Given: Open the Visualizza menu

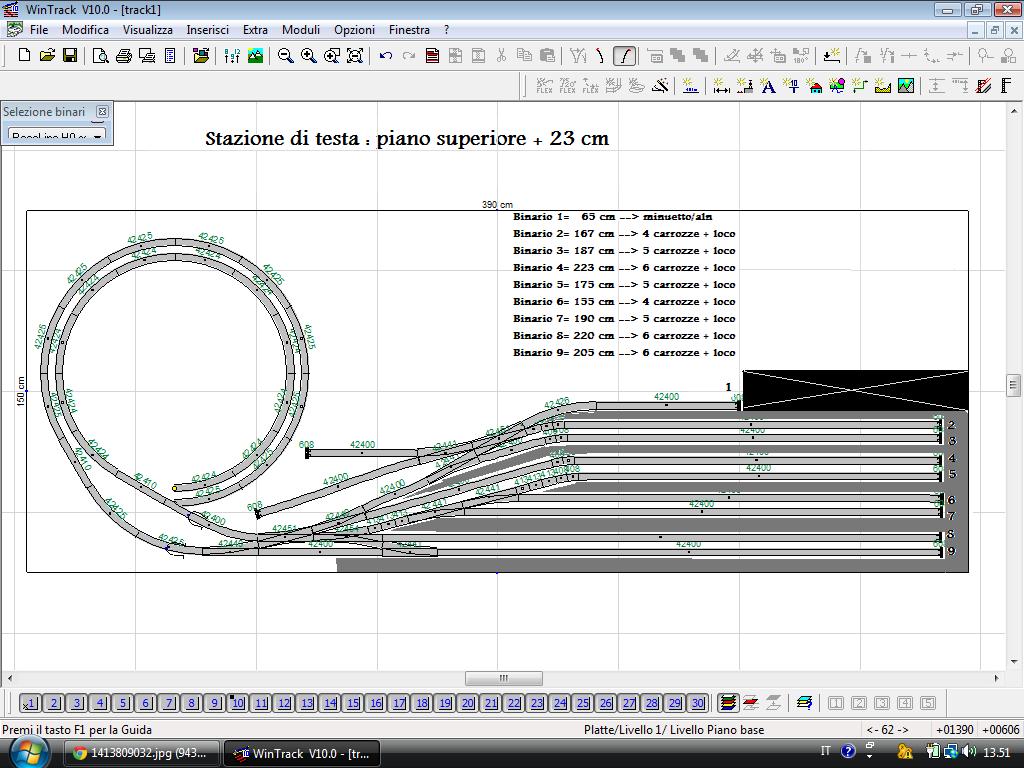Looking at the screenshot, I should coord(148,30).
